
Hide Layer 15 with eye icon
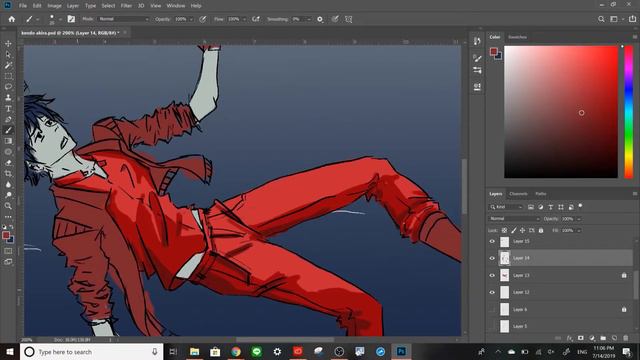(492, 241)
